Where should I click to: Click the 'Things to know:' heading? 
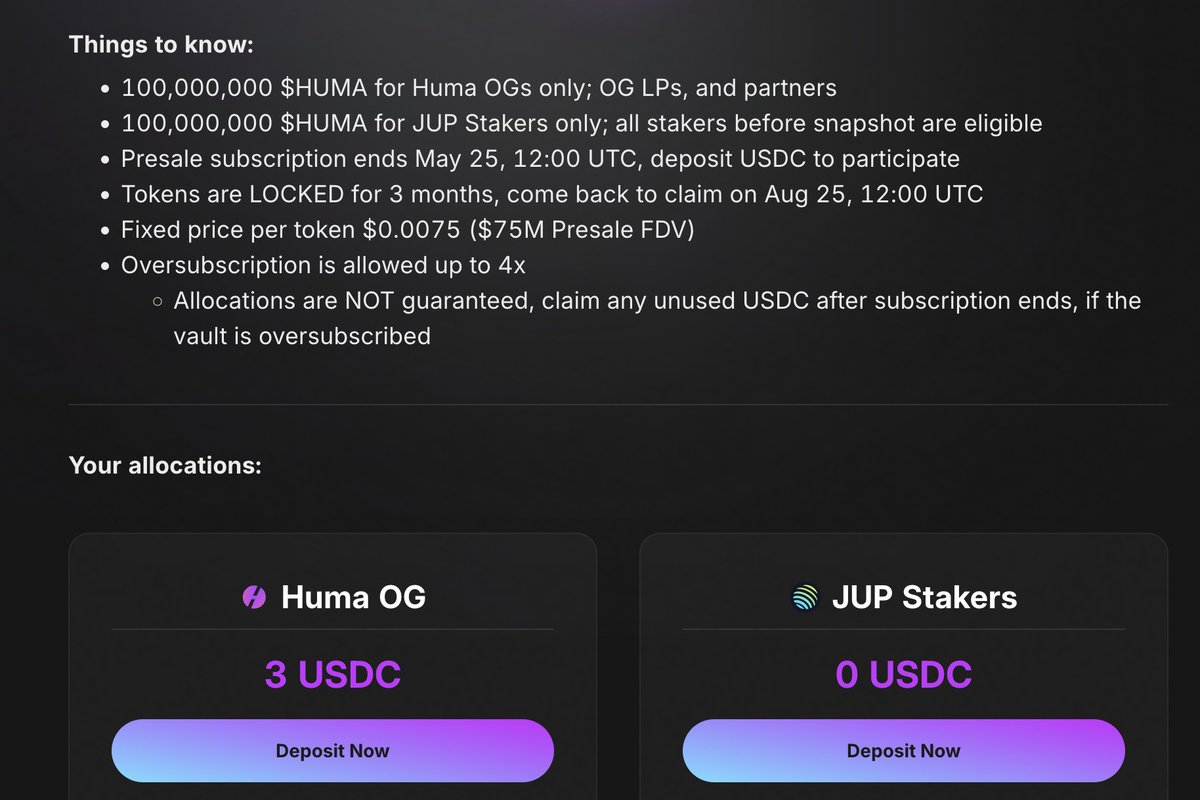coord(161,45)
